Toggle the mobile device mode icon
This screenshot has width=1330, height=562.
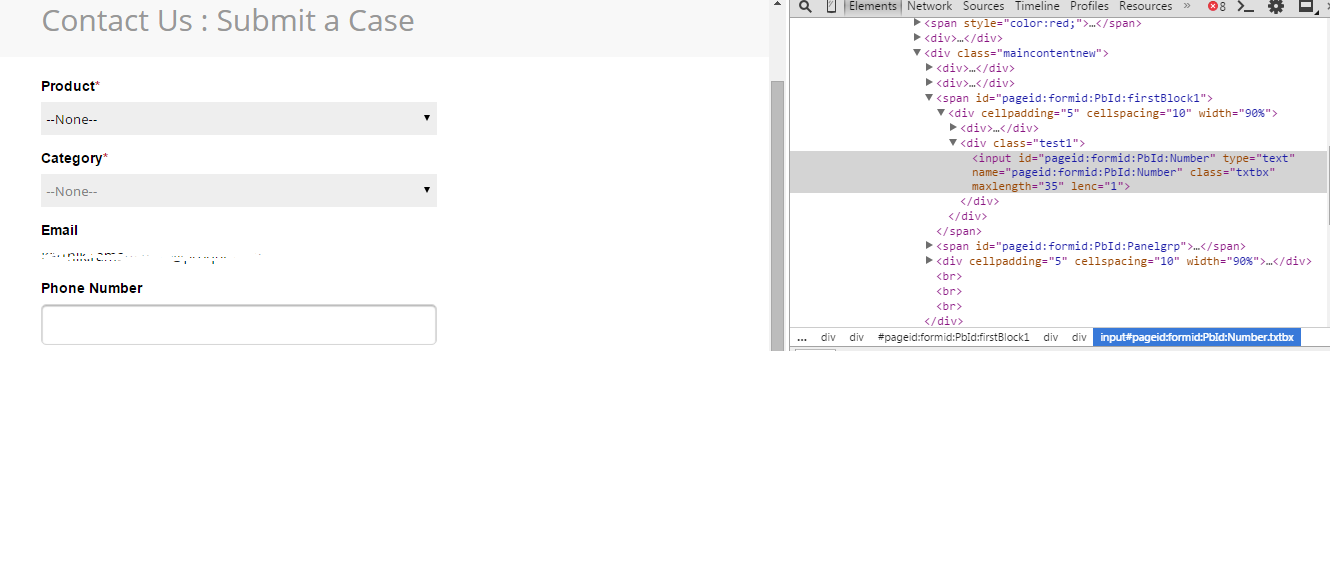(831, 6)
